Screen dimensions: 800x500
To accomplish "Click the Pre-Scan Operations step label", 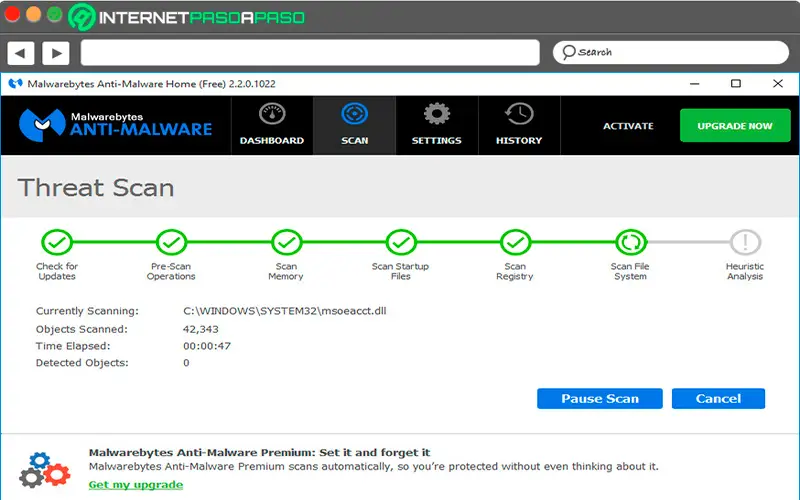I will pyautogui.click(x=171, y=271).
